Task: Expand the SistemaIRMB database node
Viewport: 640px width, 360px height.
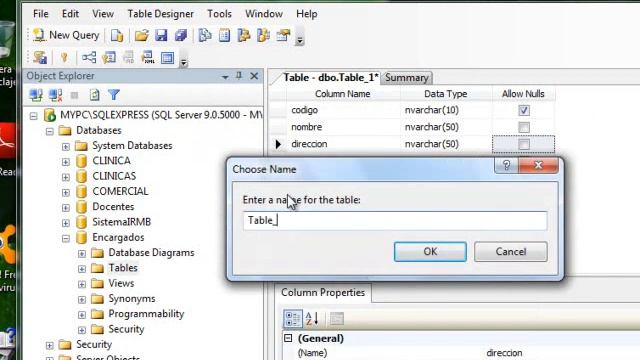Action: tap(66, 223)
